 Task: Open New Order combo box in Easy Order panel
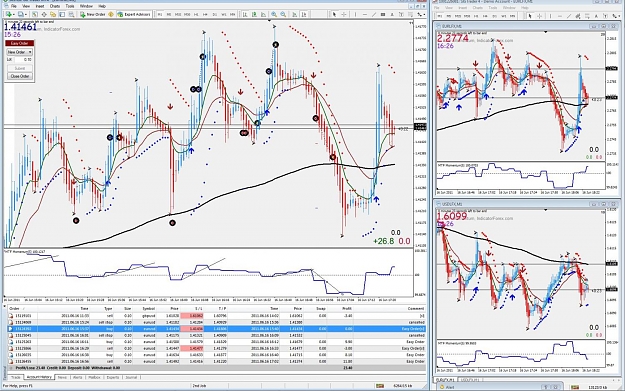tap(19, 52)
